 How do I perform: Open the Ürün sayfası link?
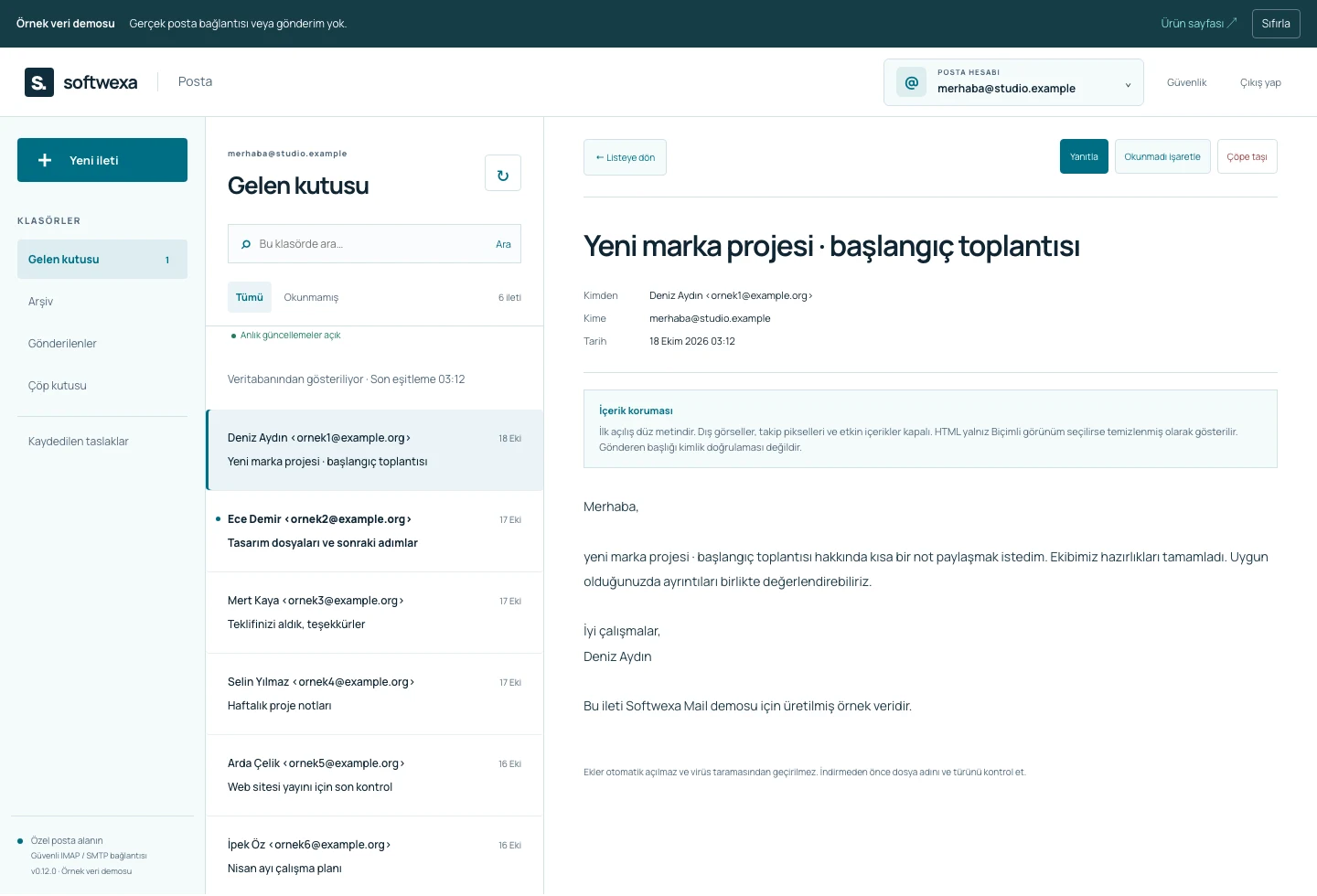click(x=1198, y=24)
